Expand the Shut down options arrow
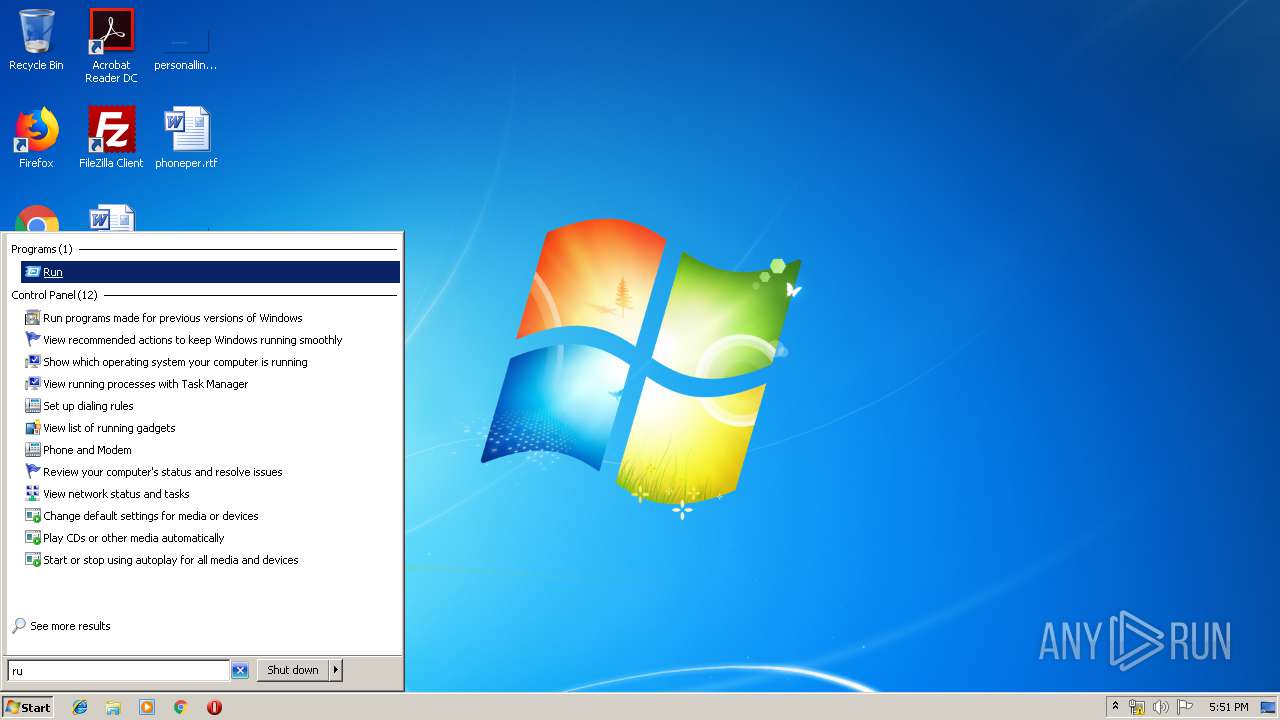This screenshot has width=1280, height=720. (336, 670)
